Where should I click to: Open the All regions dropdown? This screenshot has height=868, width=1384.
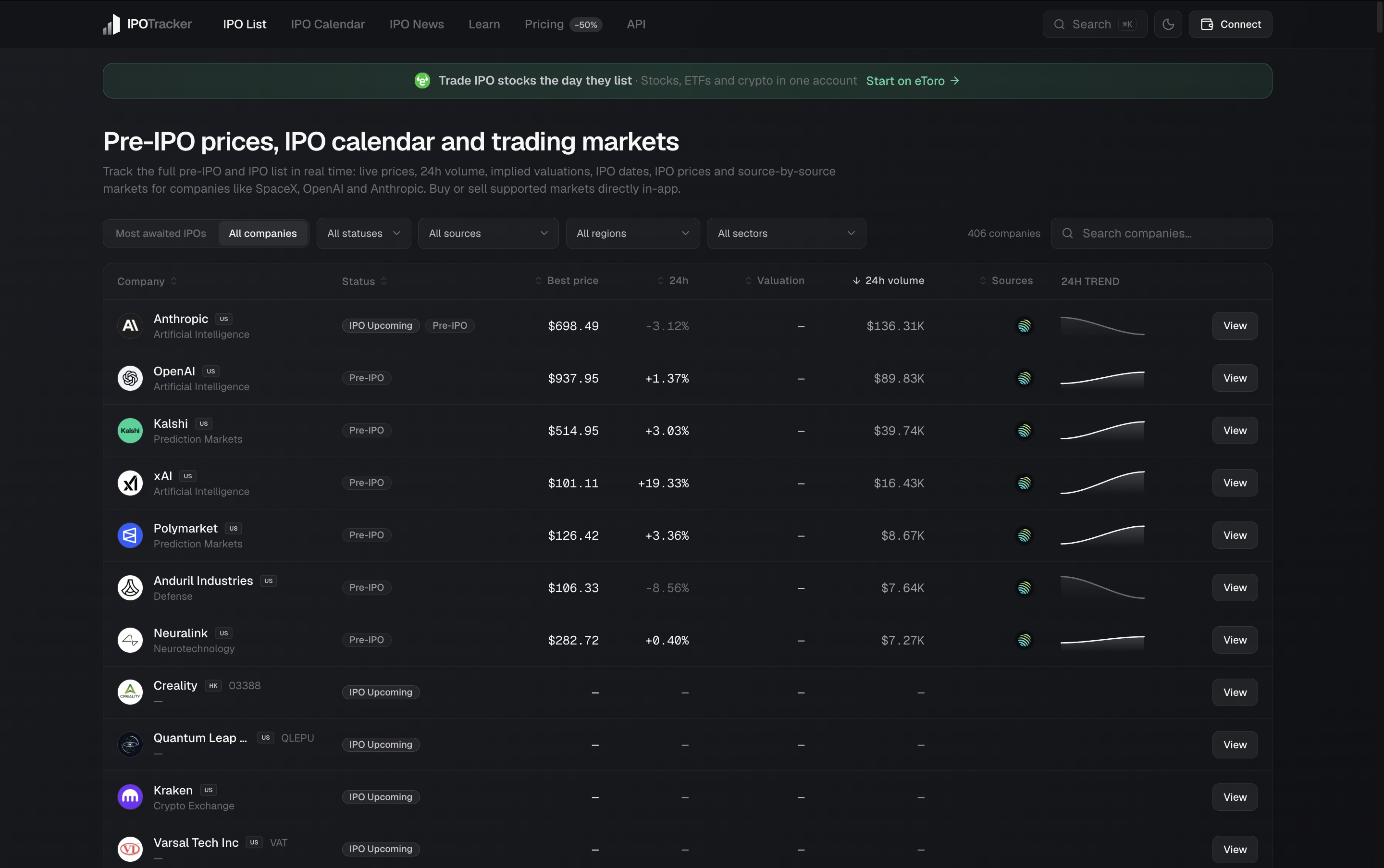(632, 233)
